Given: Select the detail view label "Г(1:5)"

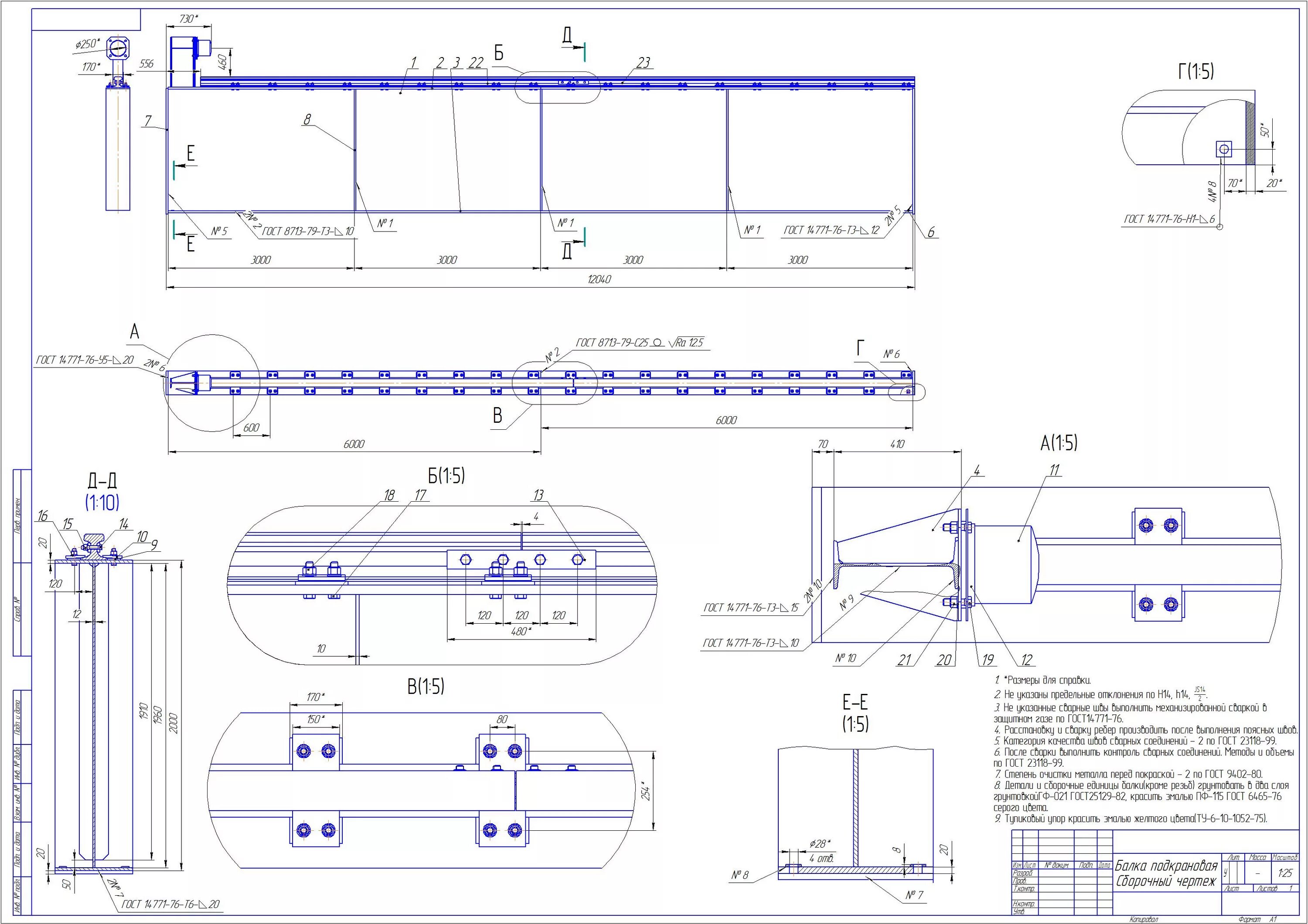Looking at the screenshot, I should point(1196,71).
